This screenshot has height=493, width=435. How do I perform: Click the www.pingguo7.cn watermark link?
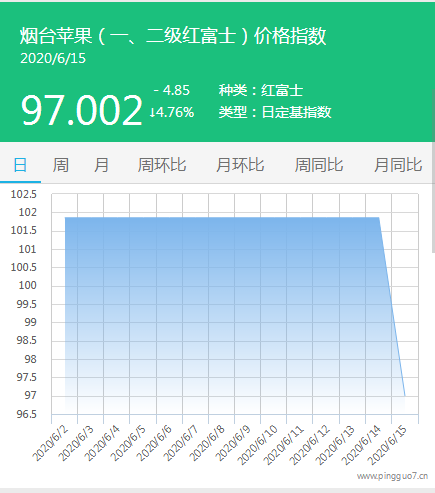(x=392, y=476)
